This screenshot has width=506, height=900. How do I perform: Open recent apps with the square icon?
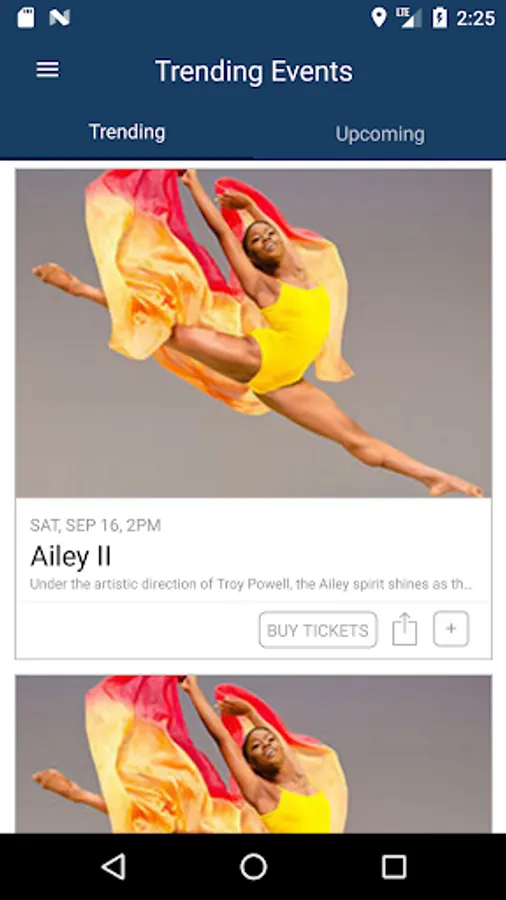[x=394, y=866]
